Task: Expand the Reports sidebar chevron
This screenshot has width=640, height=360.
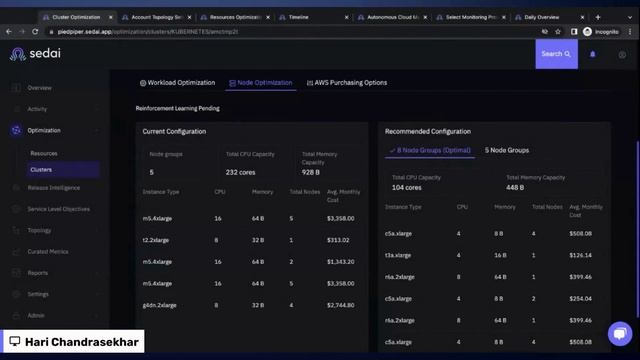Action: click(x=97, y=273)
